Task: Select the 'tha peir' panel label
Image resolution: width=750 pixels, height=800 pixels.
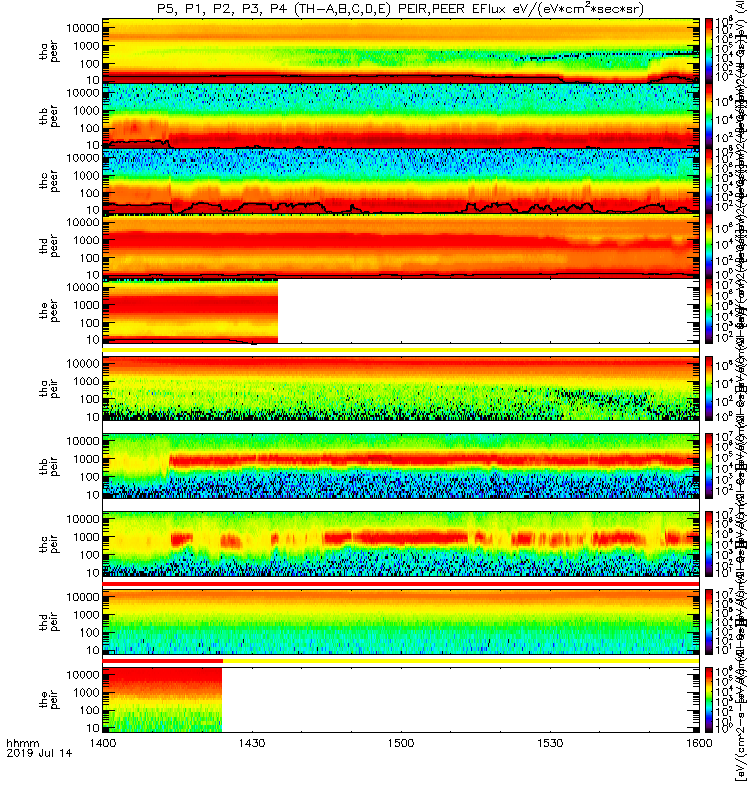Action: (x=49, y=388)
